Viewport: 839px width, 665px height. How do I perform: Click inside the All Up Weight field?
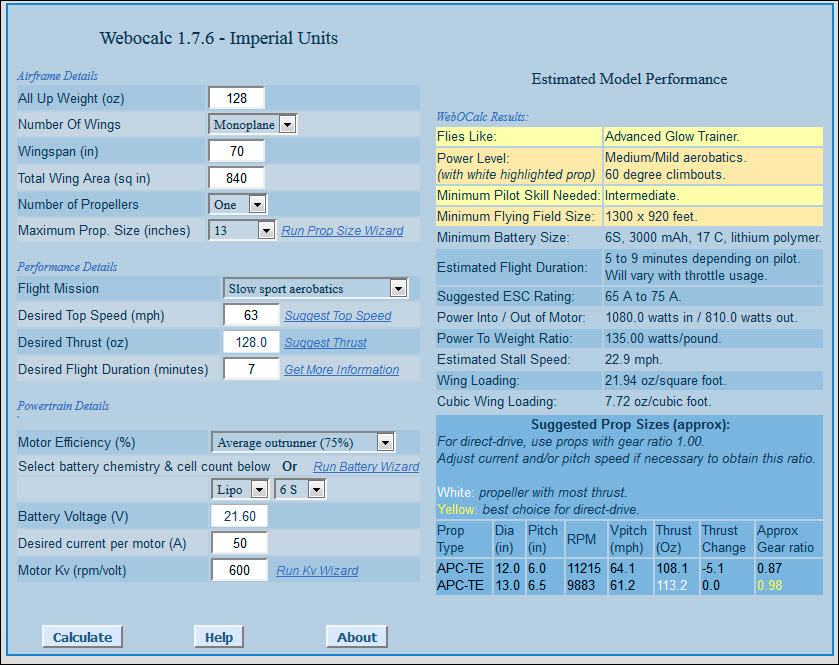click(x=237, y=97)
